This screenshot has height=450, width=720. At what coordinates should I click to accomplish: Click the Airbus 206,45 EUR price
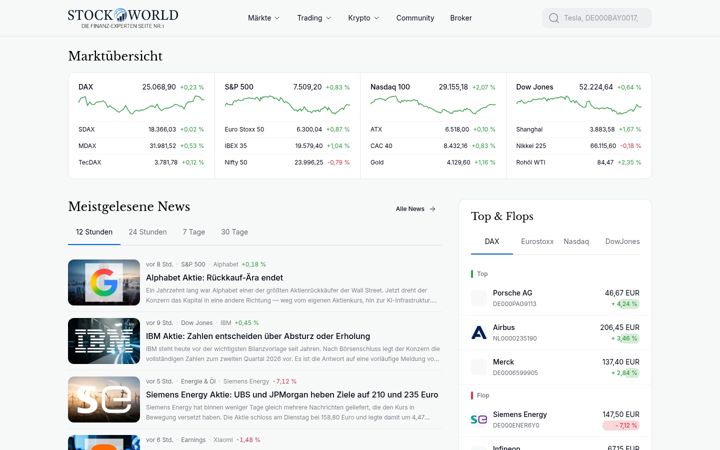click(619, 327)
